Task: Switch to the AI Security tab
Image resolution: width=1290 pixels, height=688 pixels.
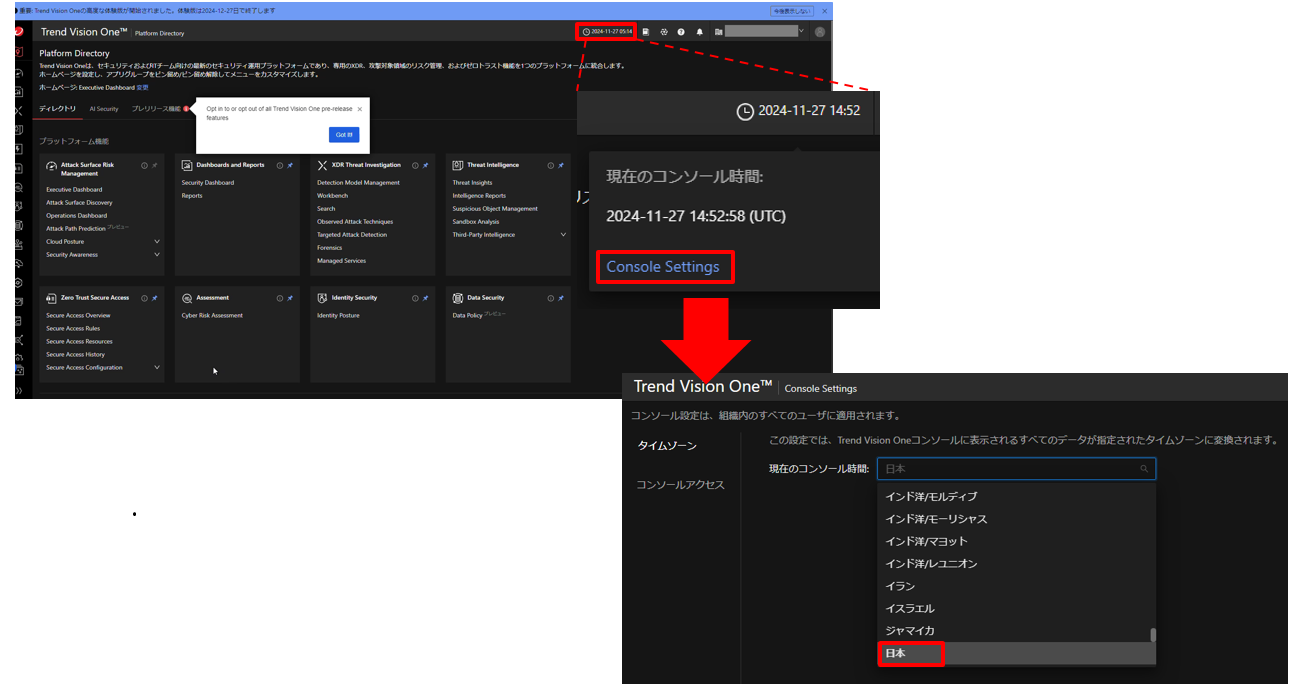Action: click(x=104, y=108)
